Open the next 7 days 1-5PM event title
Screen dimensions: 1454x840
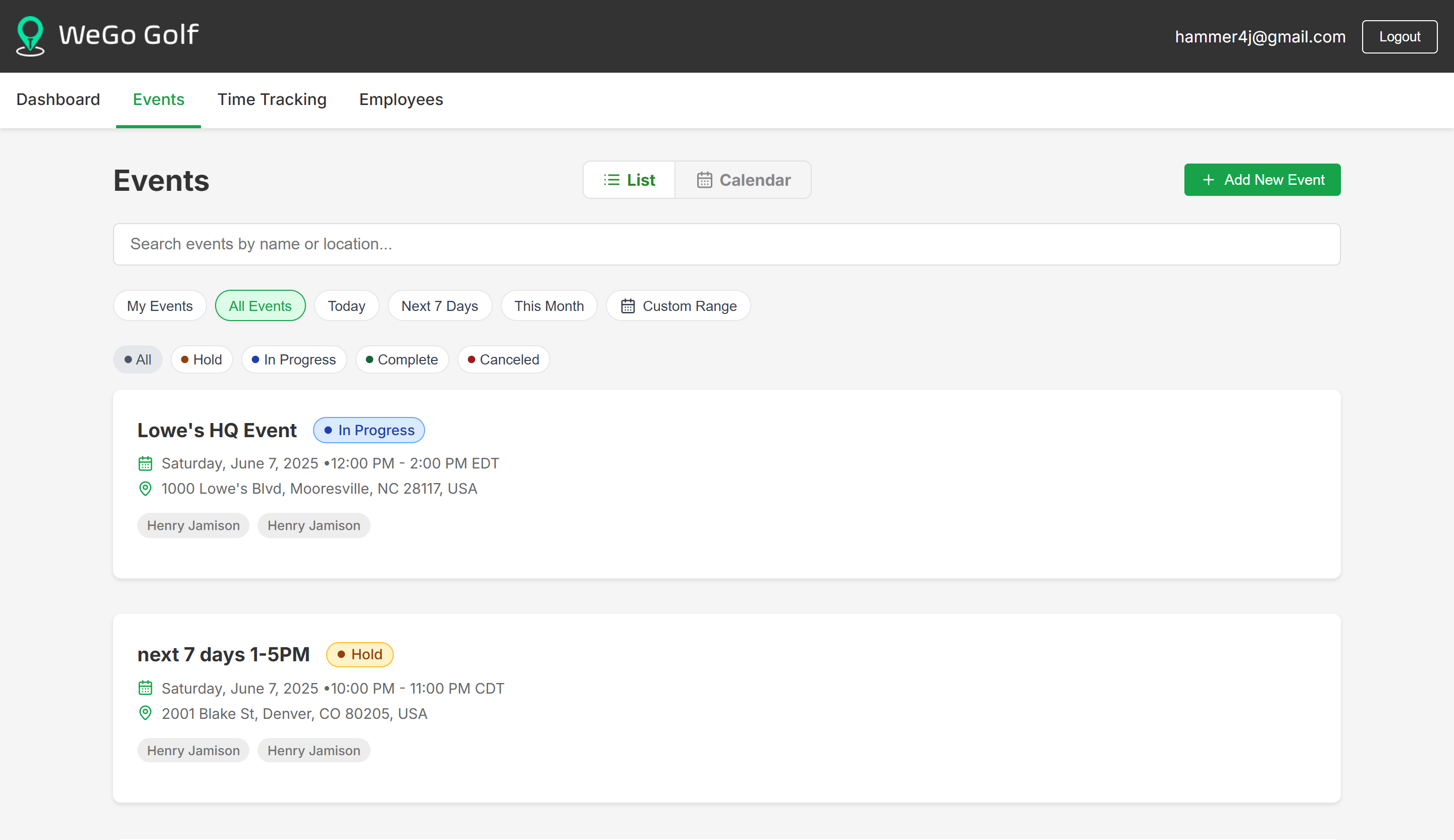pyautogui.click(x=223, y=654)
